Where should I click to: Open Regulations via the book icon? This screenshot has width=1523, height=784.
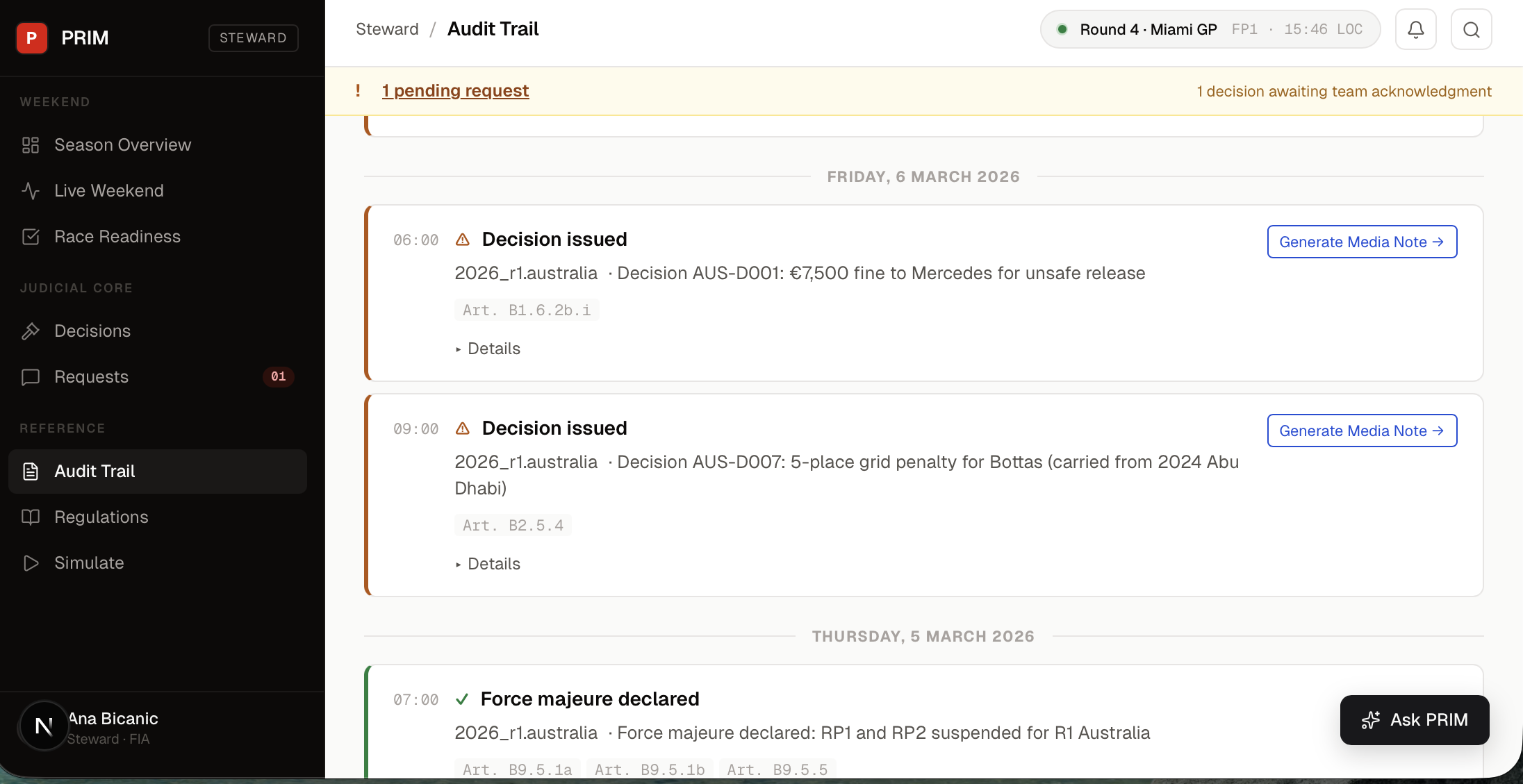click(x=31, y=517)
